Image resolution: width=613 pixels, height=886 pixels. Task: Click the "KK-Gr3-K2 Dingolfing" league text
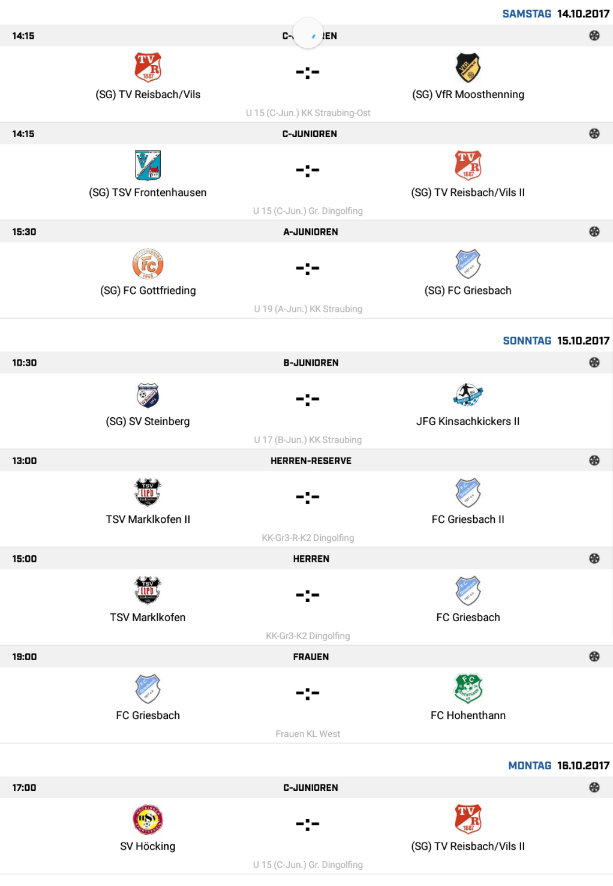click(308, 636)
